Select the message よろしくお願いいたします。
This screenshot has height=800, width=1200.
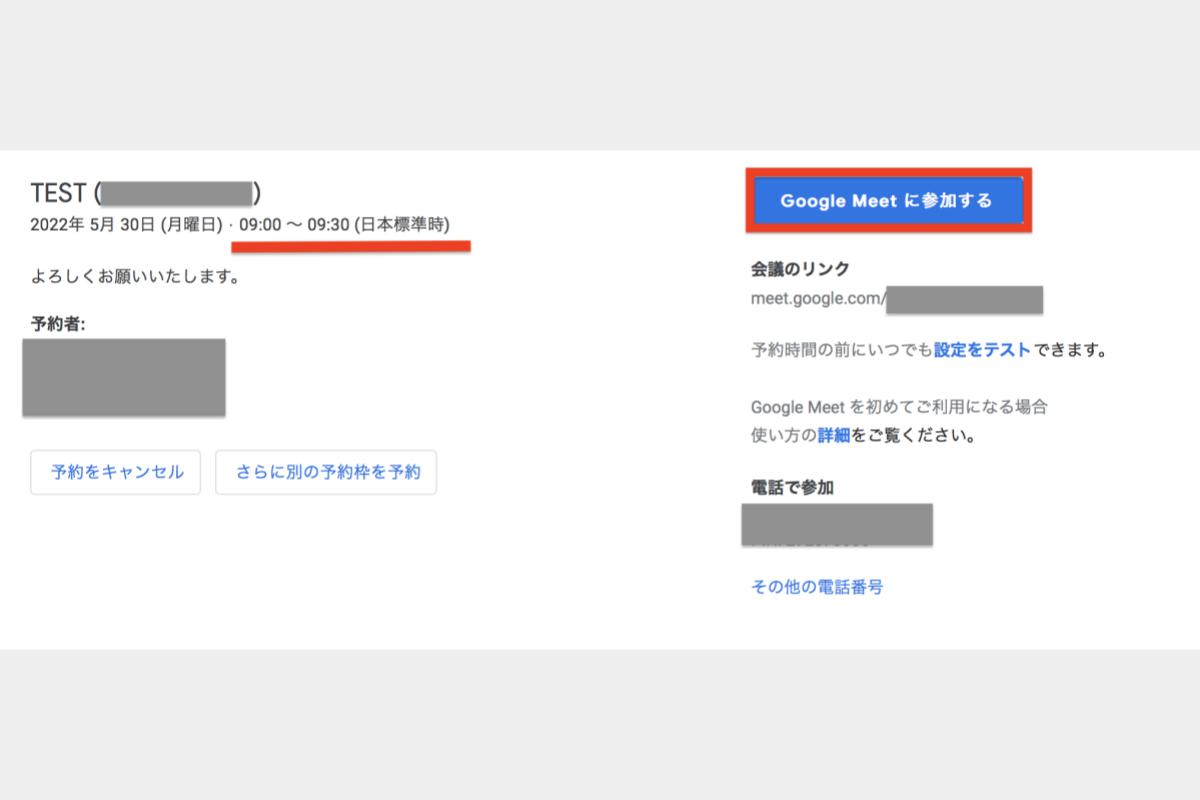pyautogui.click(x=135, y=276)
